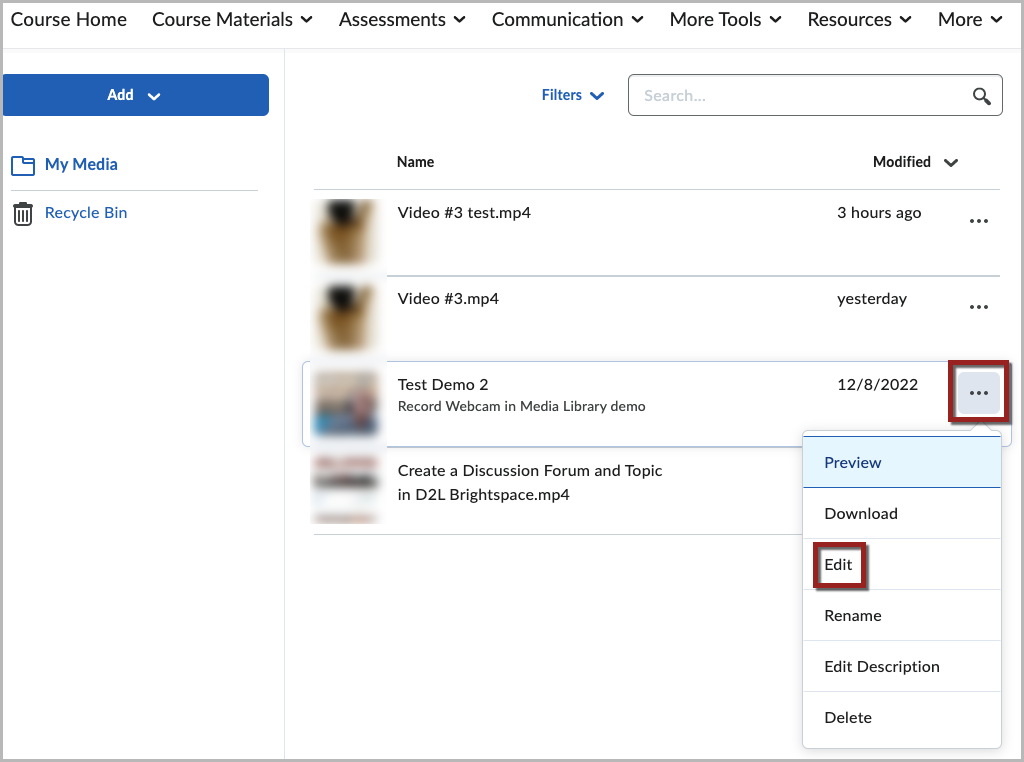
Task: Open the Test Demo 2 title
Action: [x=443, y=385]
